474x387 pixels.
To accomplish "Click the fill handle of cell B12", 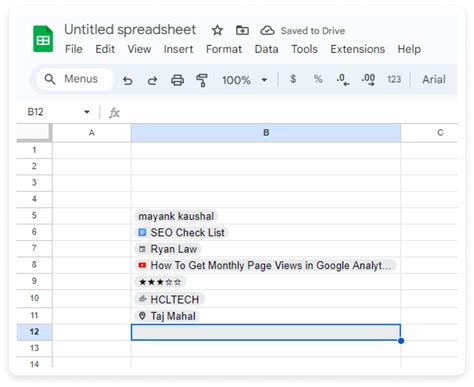I will (401, 341).
